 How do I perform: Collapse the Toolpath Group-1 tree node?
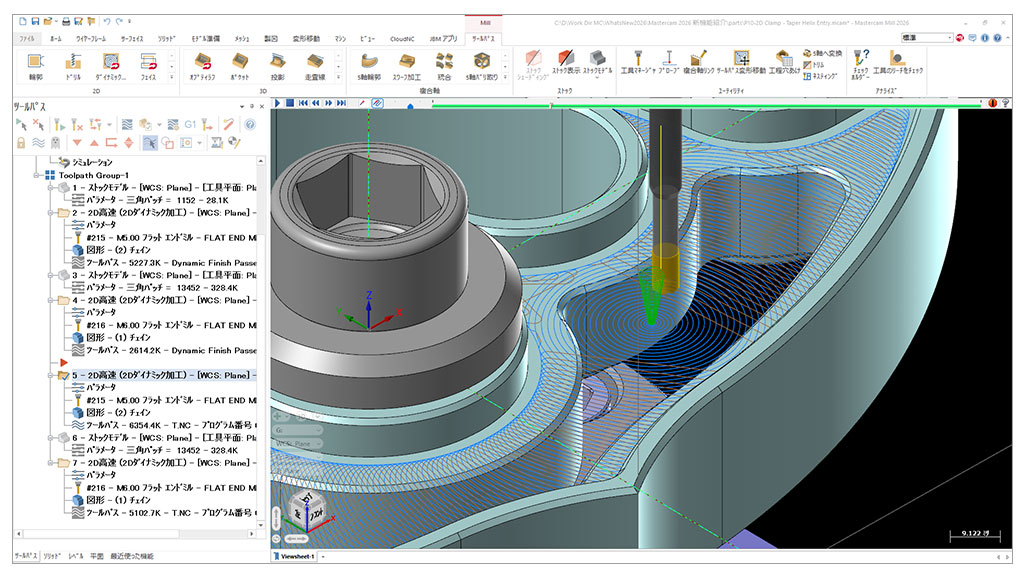pyautogui.click(x=36, y=174)
